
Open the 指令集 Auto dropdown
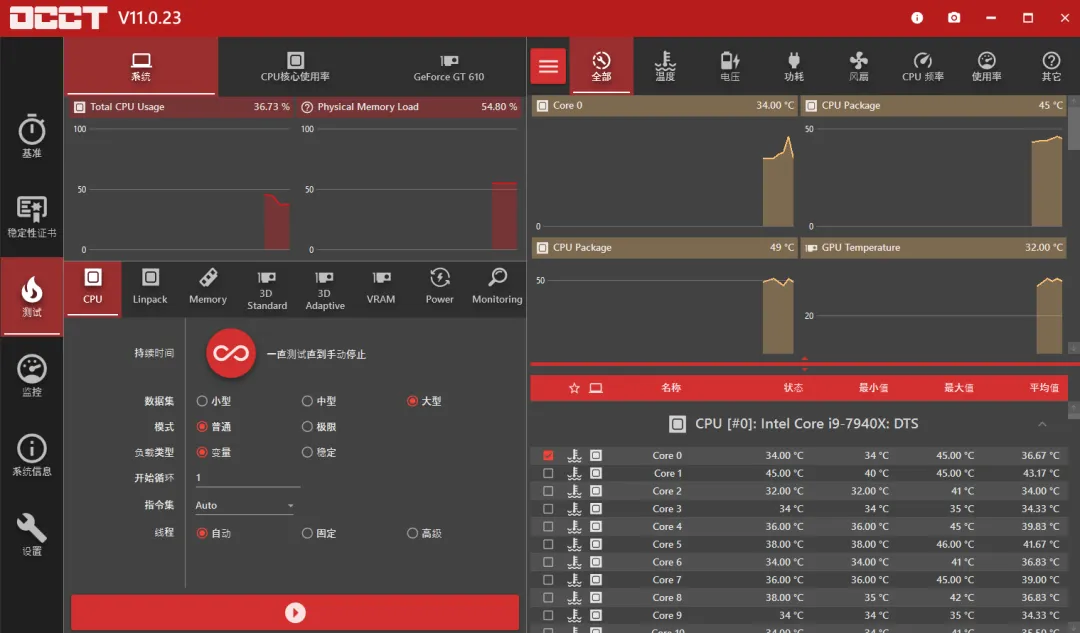(x=243, y=505)
